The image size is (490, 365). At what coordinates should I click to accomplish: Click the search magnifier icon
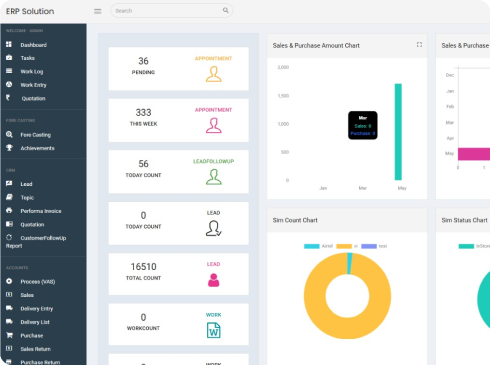226,10
